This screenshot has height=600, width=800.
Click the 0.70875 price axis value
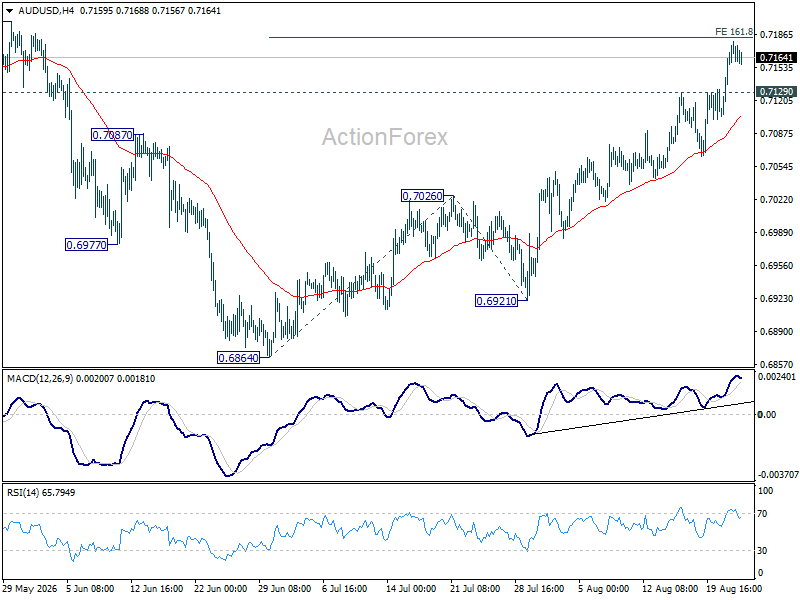pyautogui.click(x=777, y=134)
